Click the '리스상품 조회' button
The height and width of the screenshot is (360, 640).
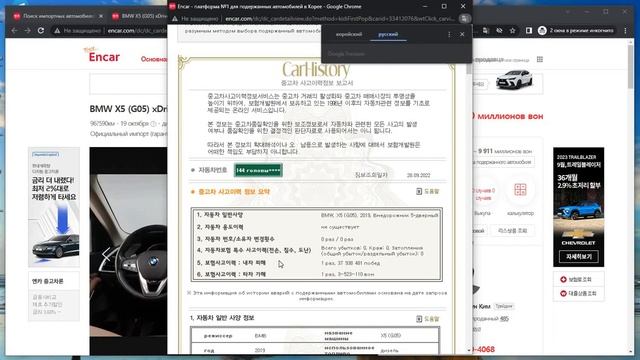pyautogui.click(x=513, y=231)
